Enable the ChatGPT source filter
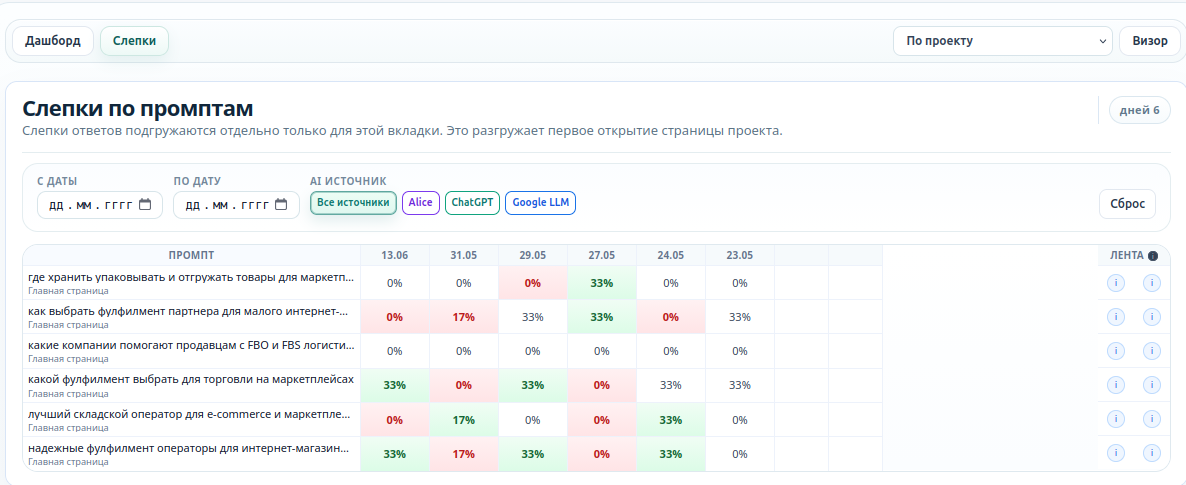Image resolution: width=1186 pixels, height=485 pixels. 473,203
